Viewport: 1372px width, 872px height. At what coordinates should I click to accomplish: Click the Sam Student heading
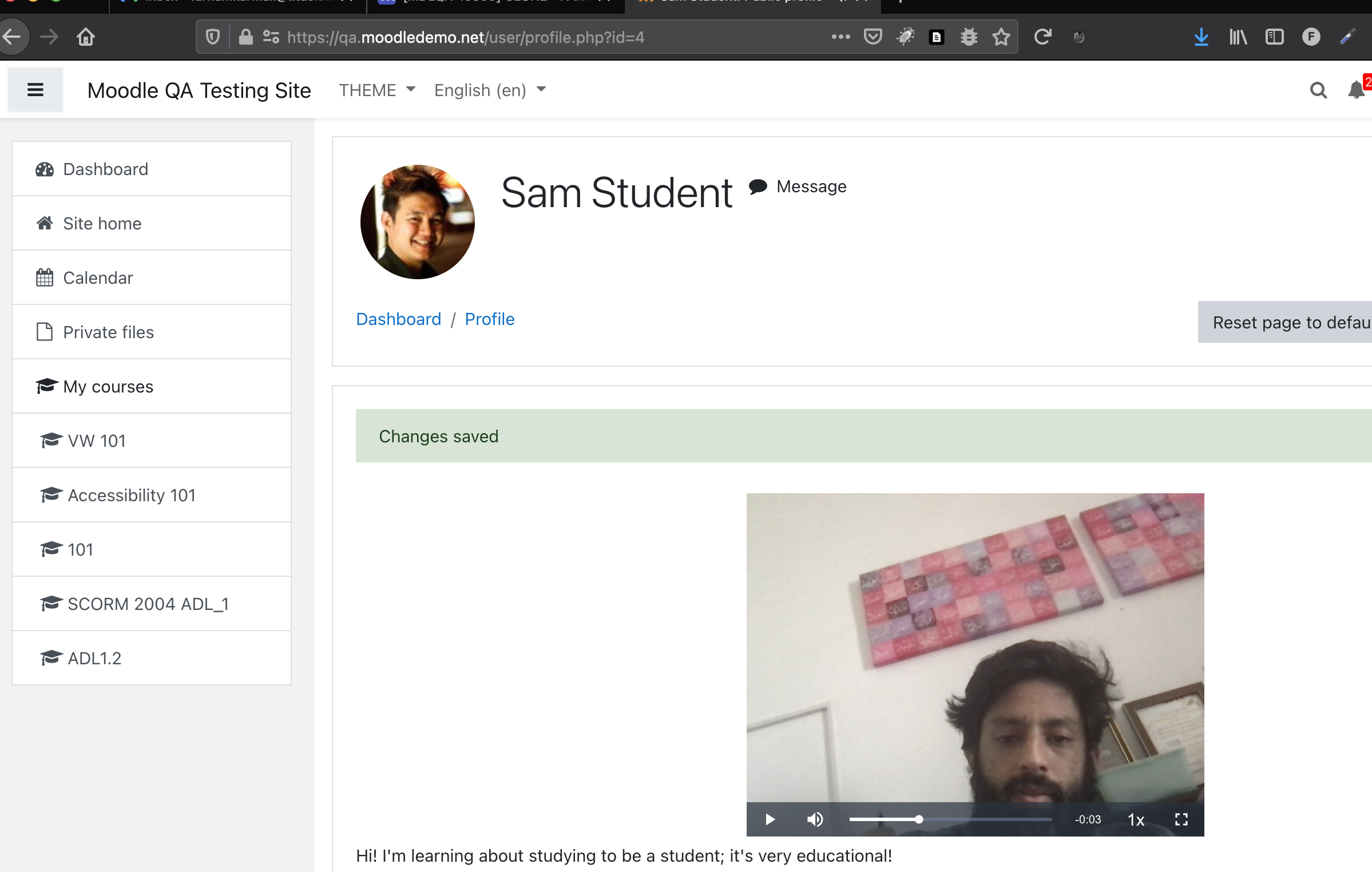(x=616, y=193)
